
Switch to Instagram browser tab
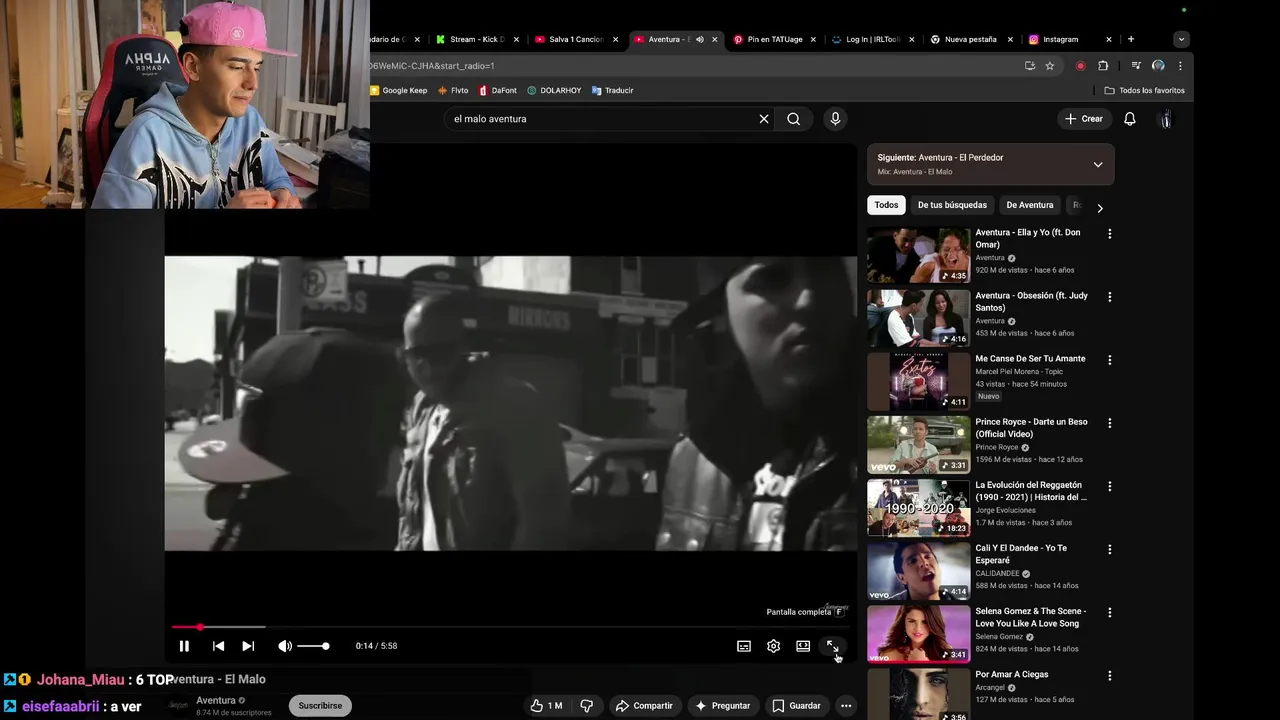[x=1068, y=39]
